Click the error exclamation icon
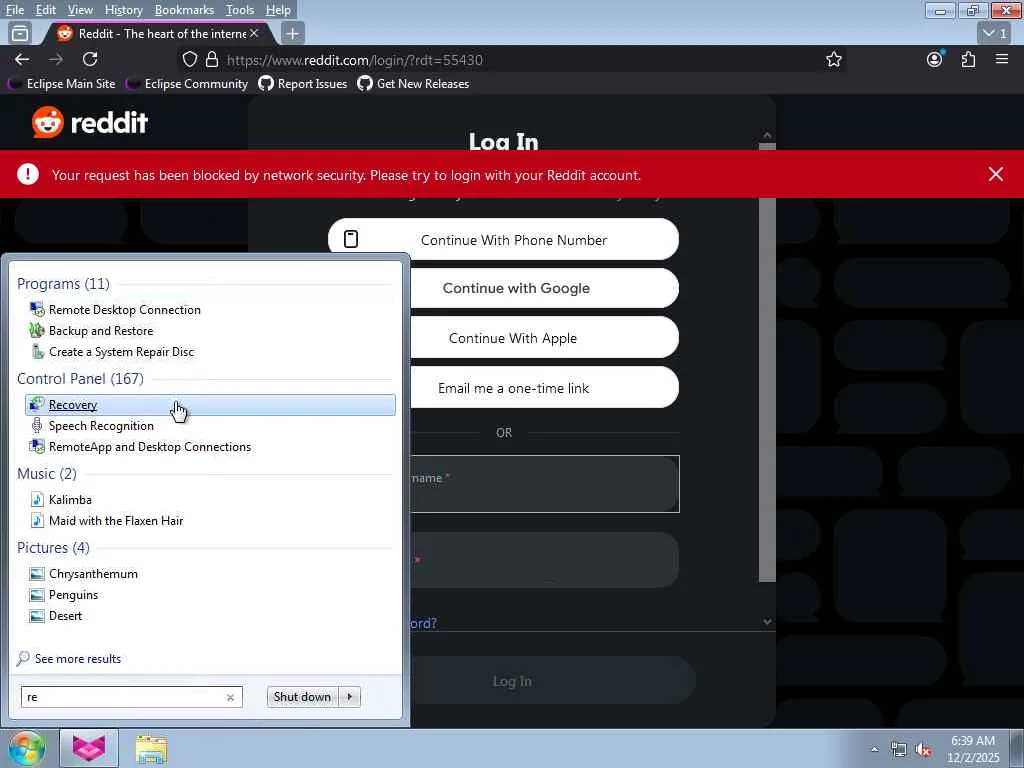1024x768 pixels. click(x=28, y=174)
